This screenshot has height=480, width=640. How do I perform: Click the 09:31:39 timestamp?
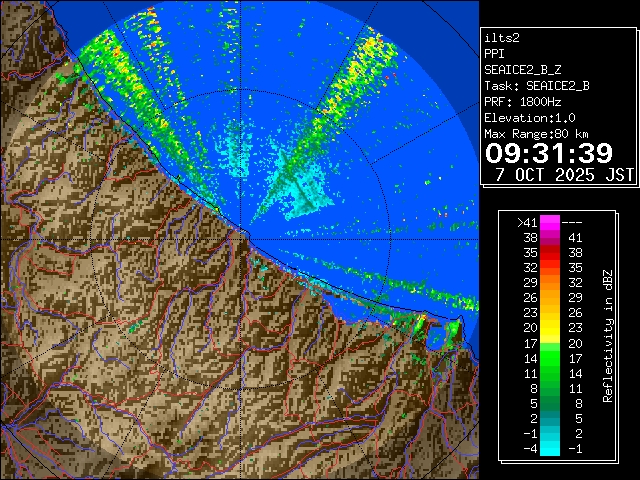548,153
